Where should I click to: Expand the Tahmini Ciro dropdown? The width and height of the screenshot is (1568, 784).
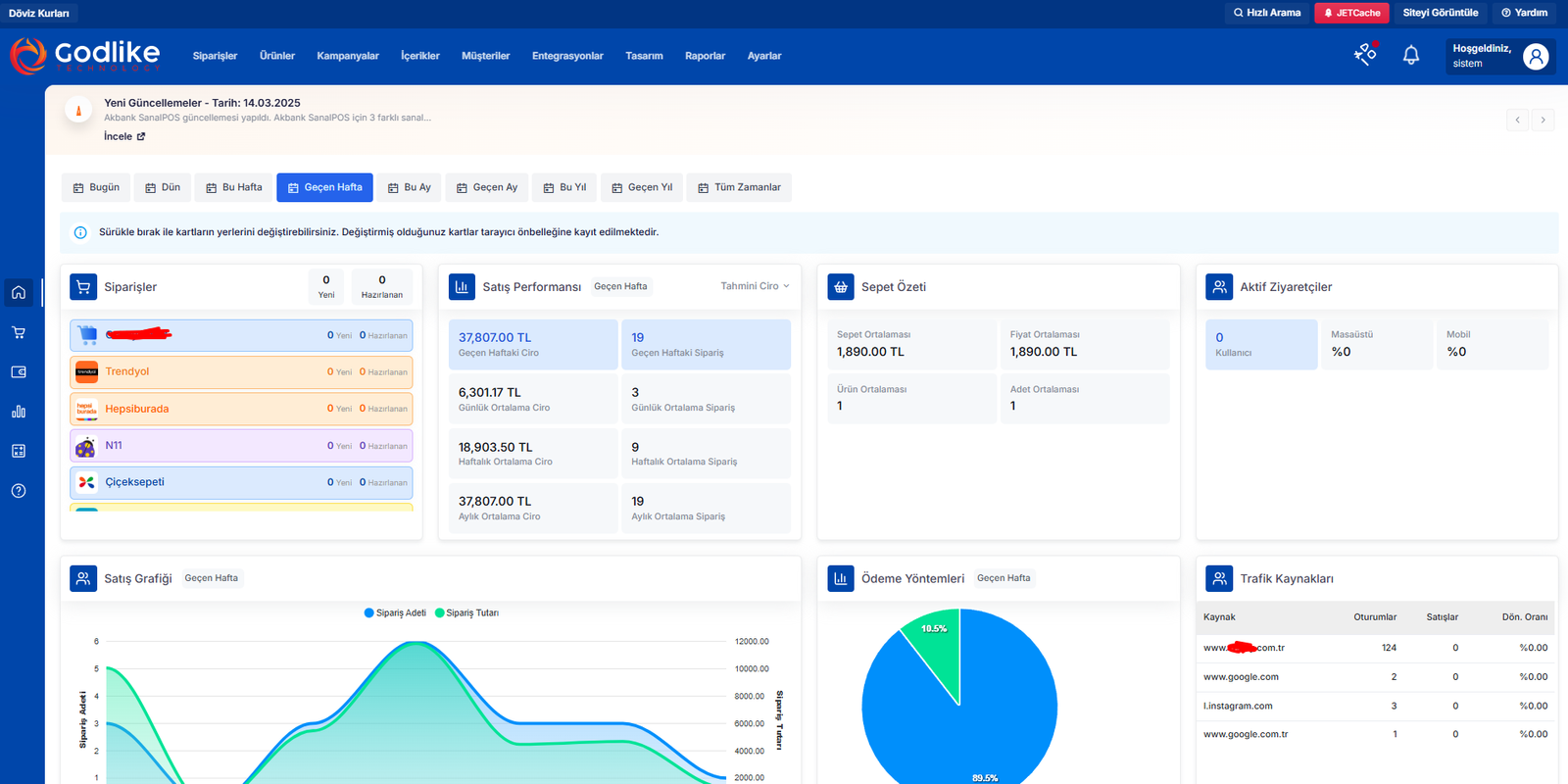[755, 286]
